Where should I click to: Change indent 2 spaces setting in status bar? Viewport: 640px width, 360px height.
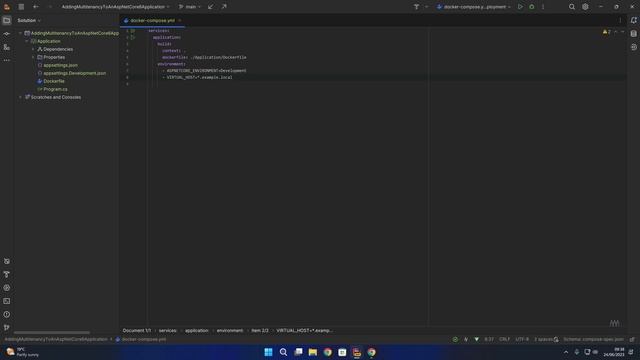tap(543, 339)
